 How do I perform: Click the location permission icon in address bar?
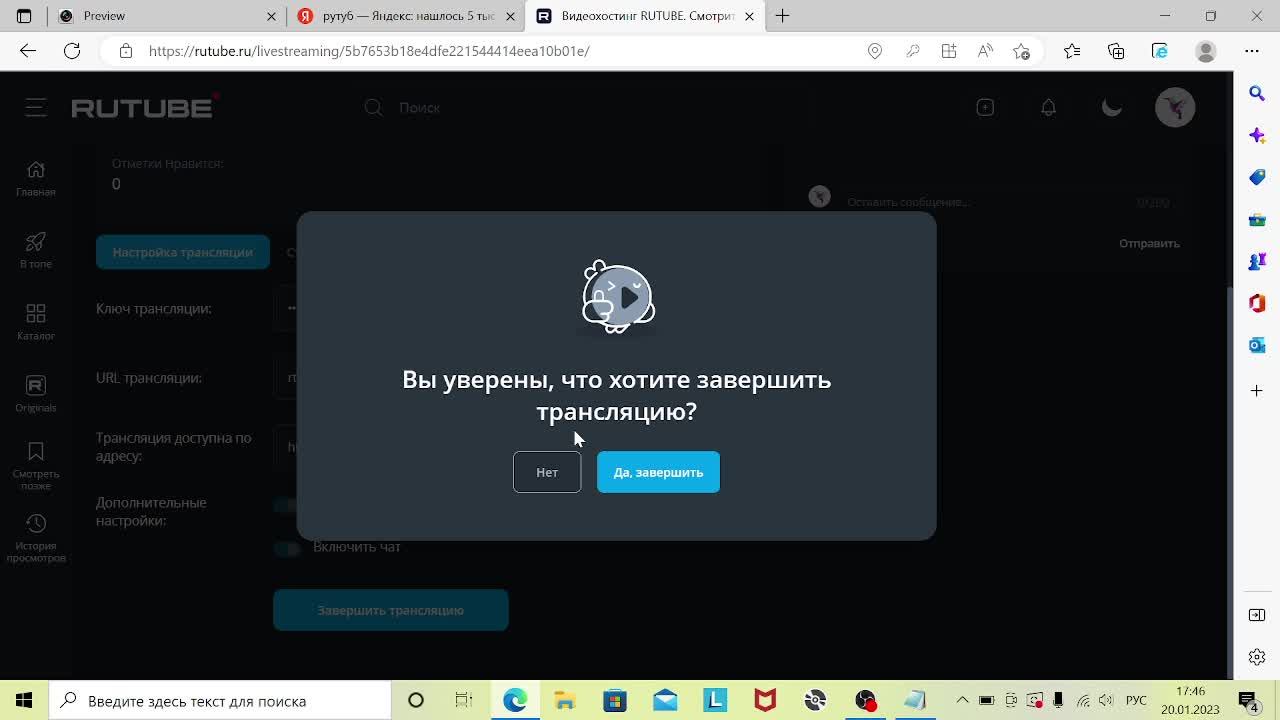[875, 51]
